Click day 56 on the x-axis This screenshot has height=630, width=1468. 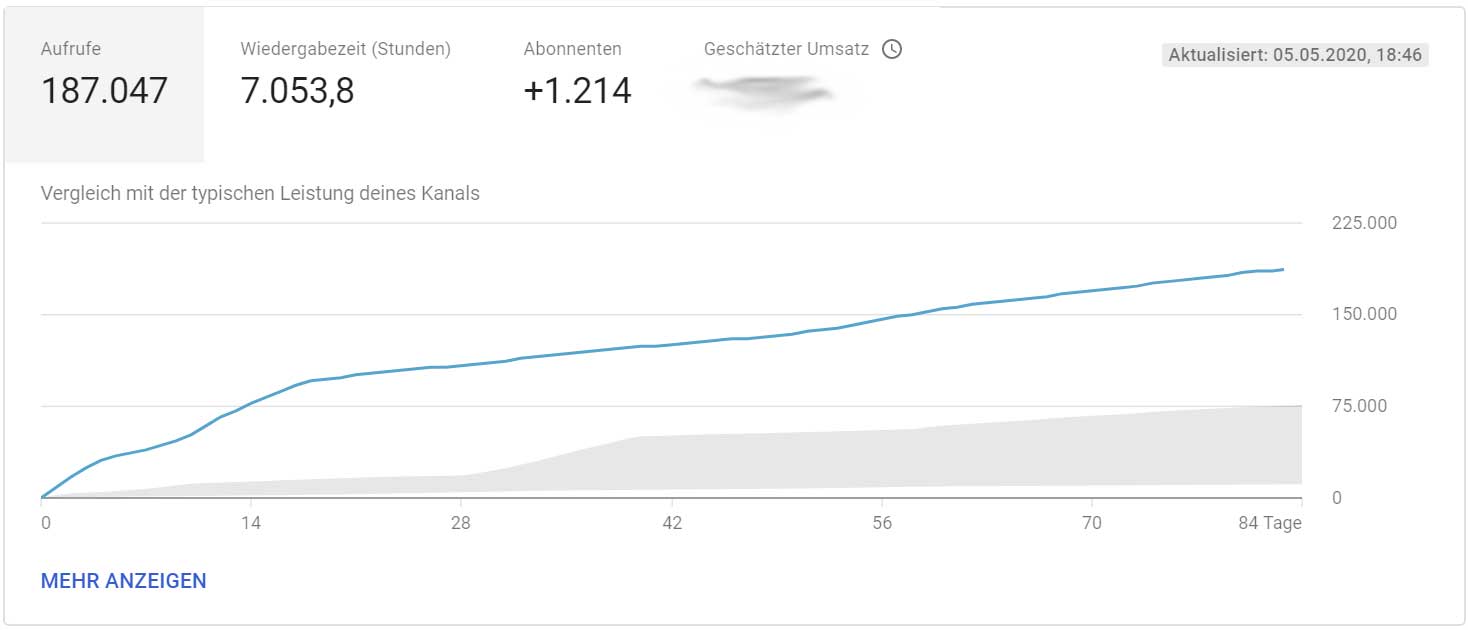[882, 523]
